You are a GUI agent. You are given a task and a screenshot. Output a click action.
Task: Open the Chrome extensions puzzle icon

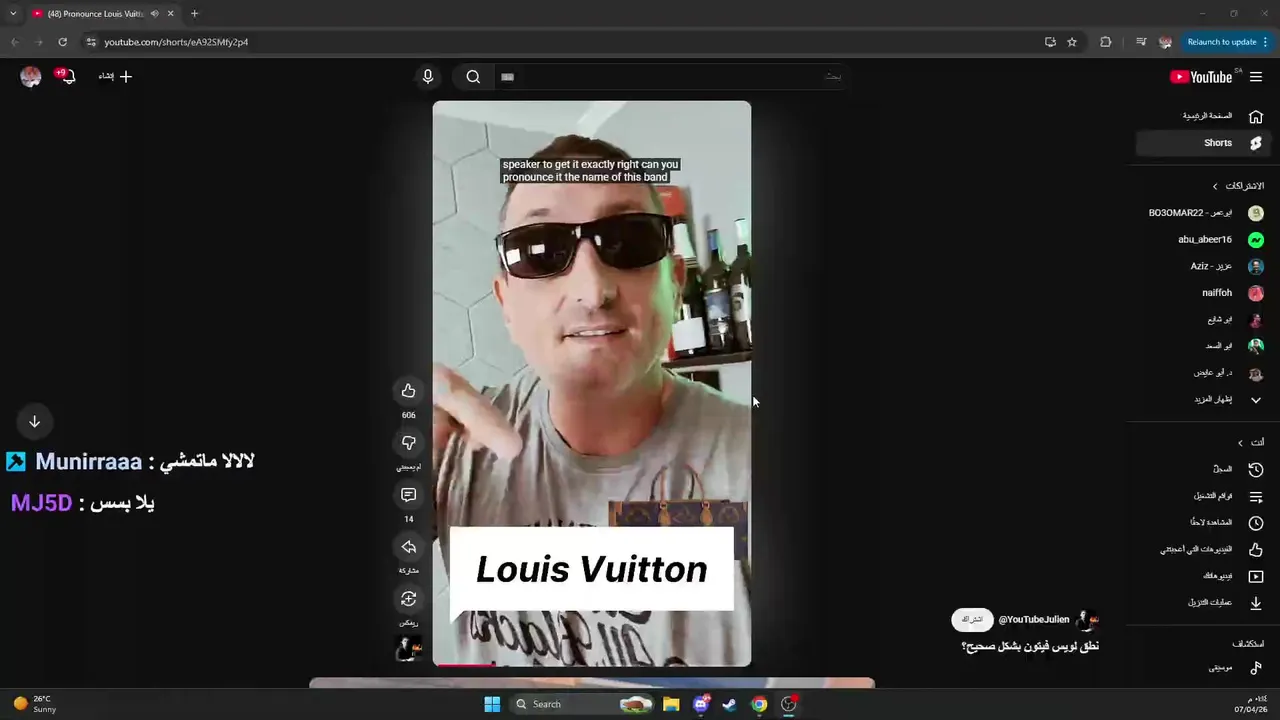pos(1105,42)
